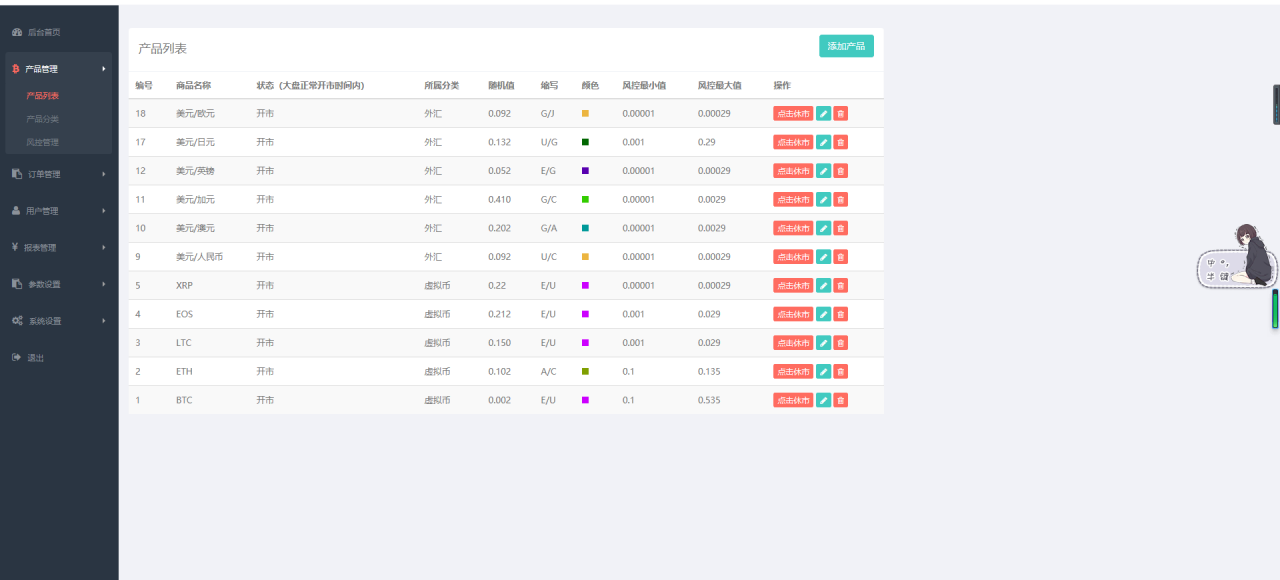The height and width of the screenshot is (580, 1280).
Task: Open edit for the XRP product
Action: coord(823,286)
